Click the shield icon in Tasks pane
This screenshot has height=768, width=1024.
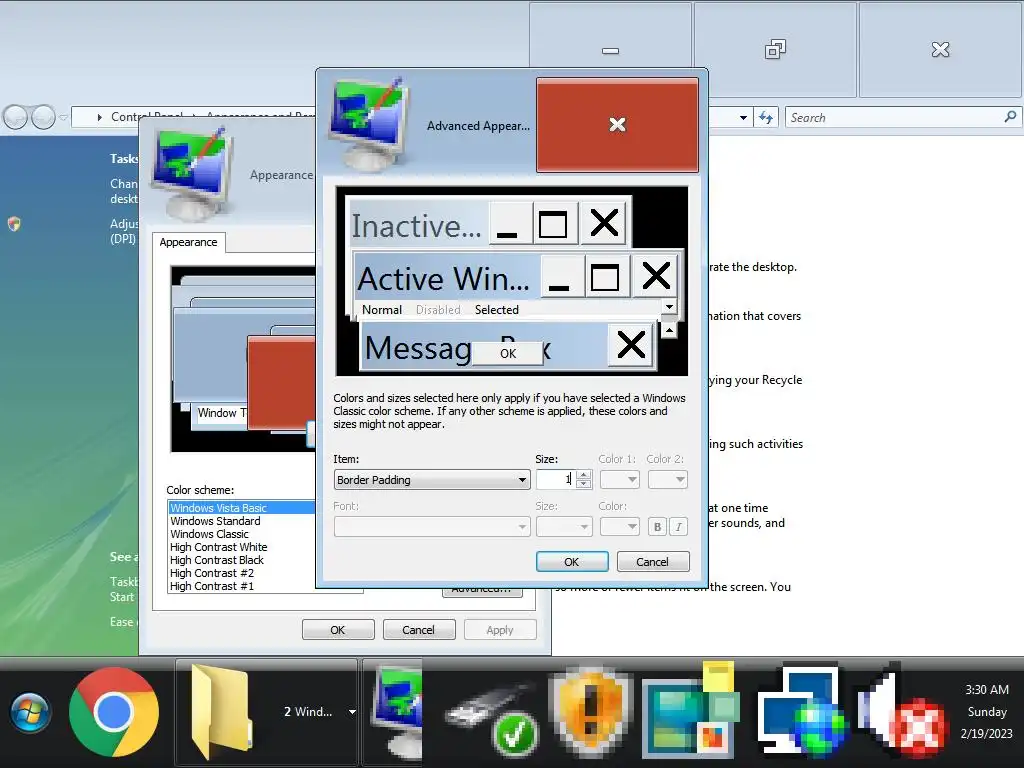click(14, 224)
